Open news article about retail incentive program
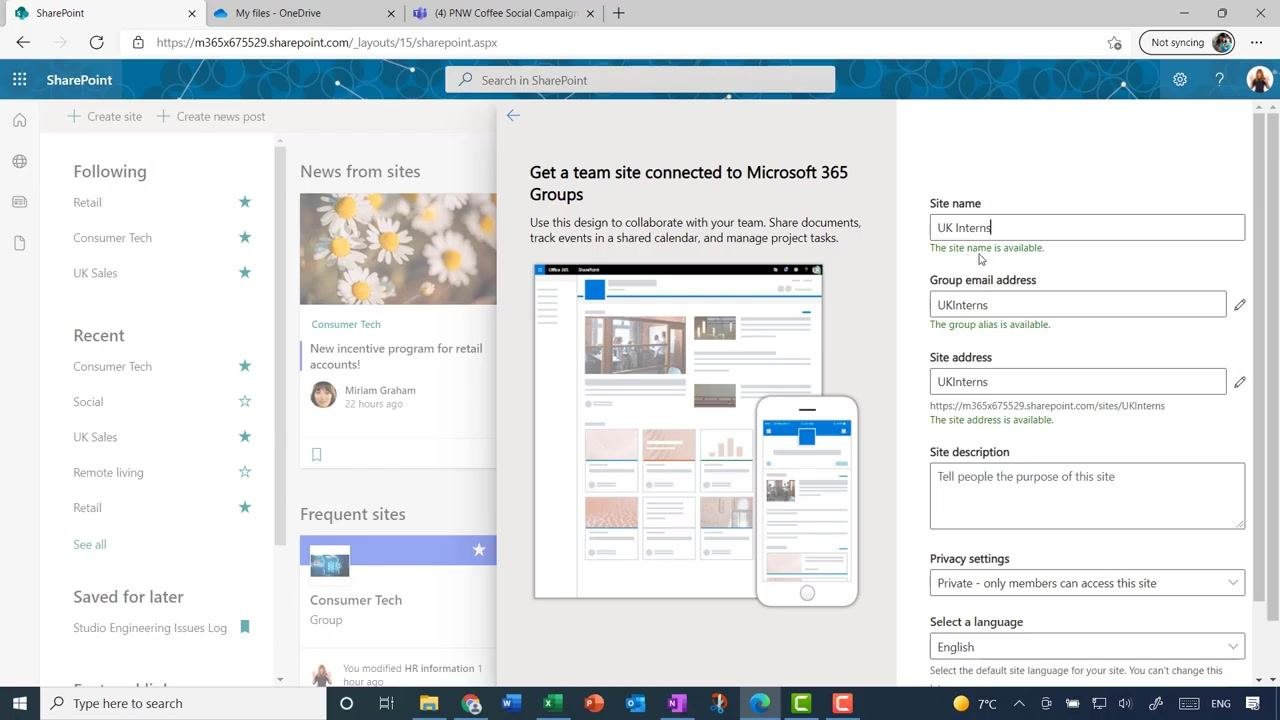The height and width of the screenshot is (720, 1280). click(x=396, y=356)
